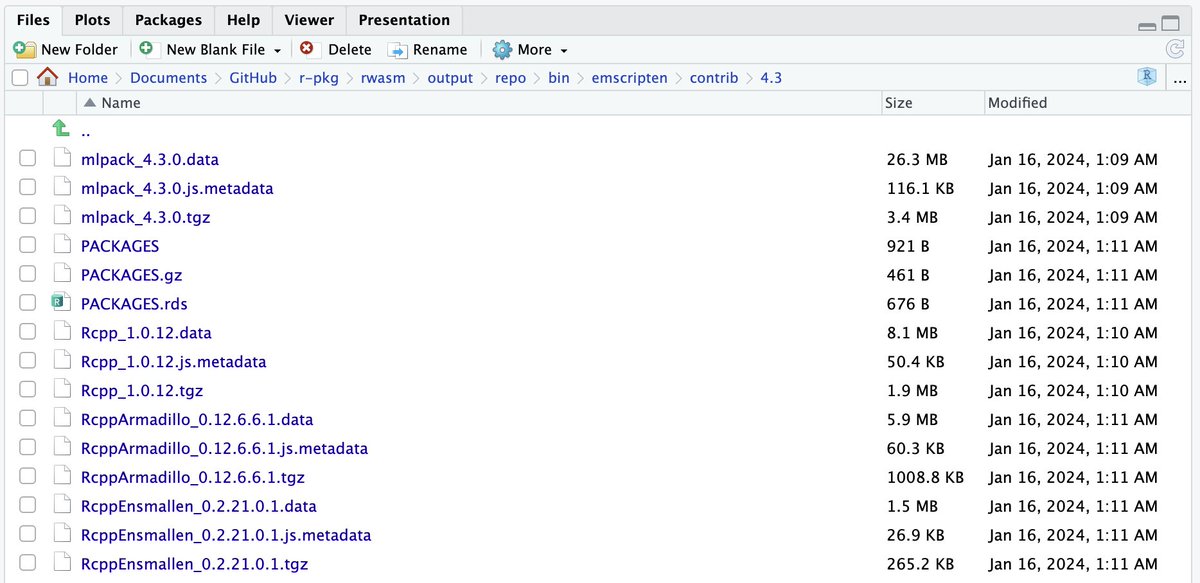Viewport: 1200px width, 583px height.
Task: Switch to the Viewer tab
Action: point(309,20)
